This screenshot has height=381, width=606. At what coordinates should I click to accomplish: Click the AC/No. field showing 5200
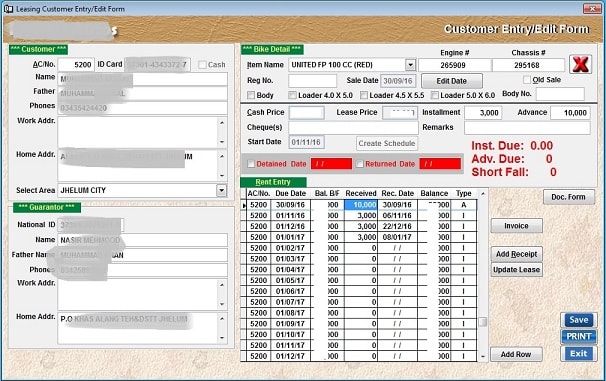pyautogui.click(x=76, y=65)
